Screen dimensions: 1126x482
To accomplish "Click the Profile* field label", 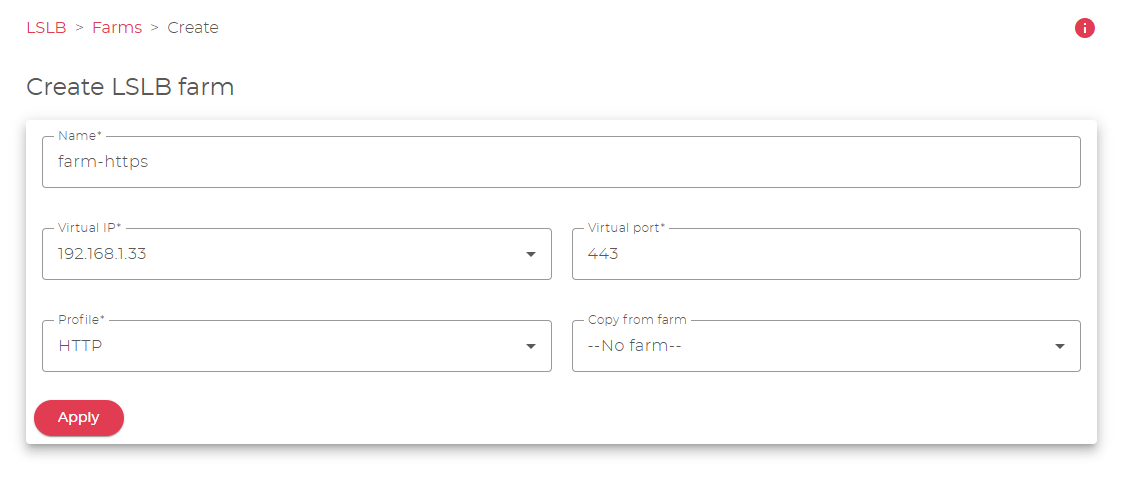I will coord(82,319).
